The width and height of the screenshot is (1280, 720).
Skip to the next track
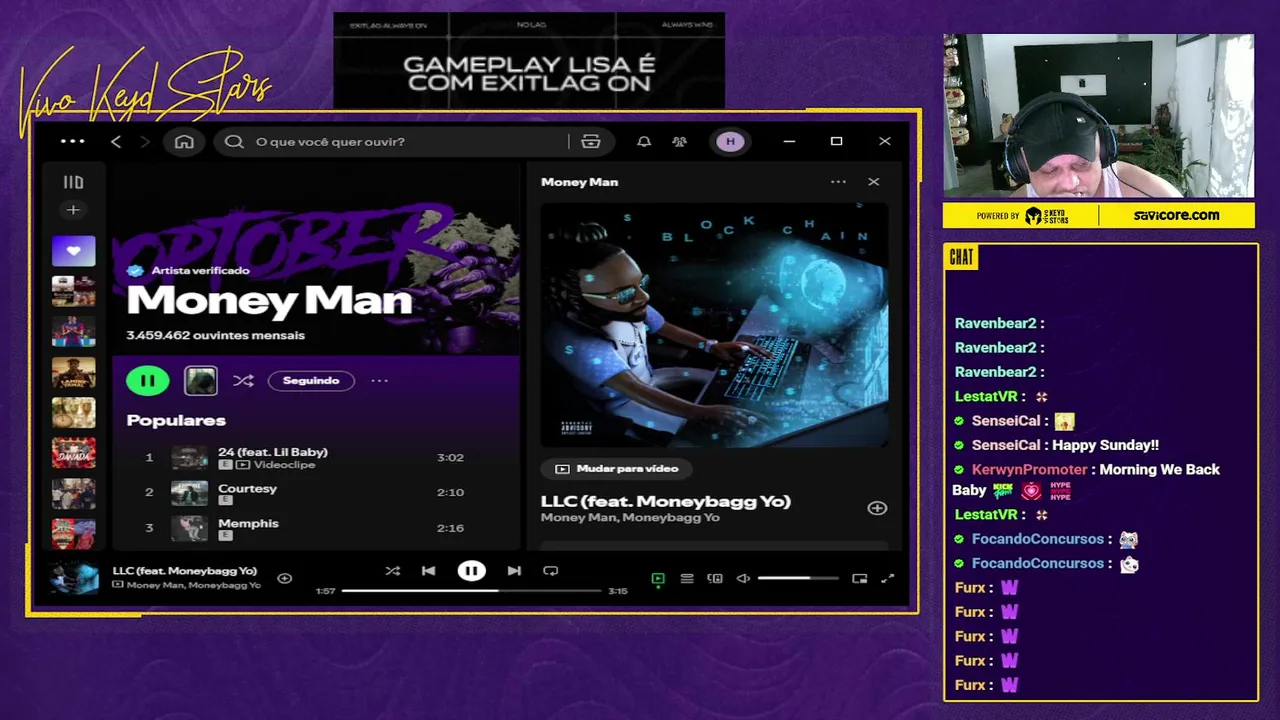click(514, 571)
